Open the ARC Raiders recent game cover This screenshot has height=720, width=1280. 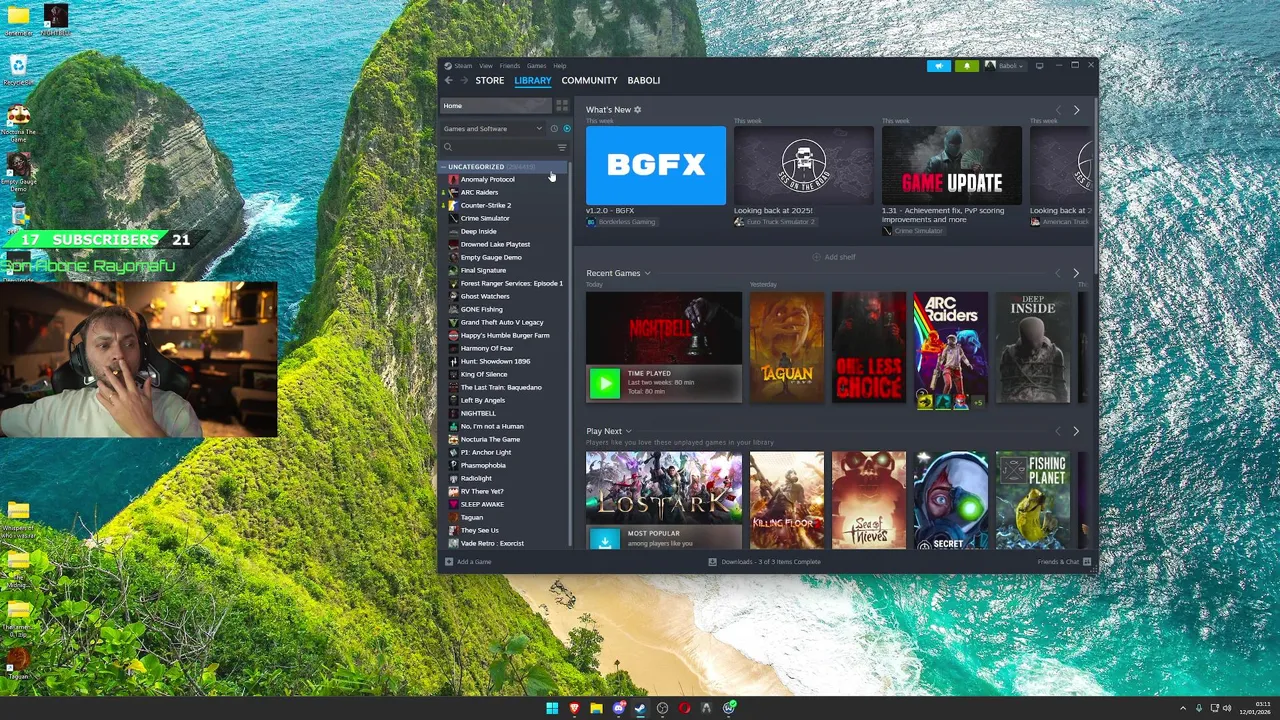tap(950, 347)
